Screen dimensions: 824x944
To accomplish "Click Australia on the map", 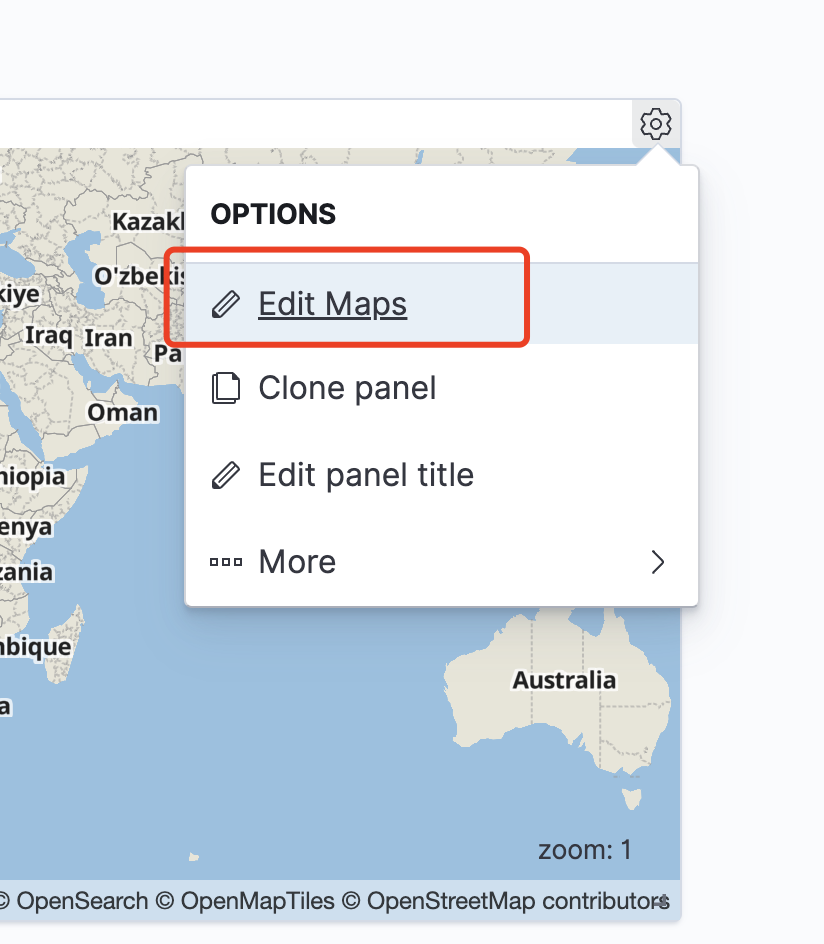I will [563, 680].
